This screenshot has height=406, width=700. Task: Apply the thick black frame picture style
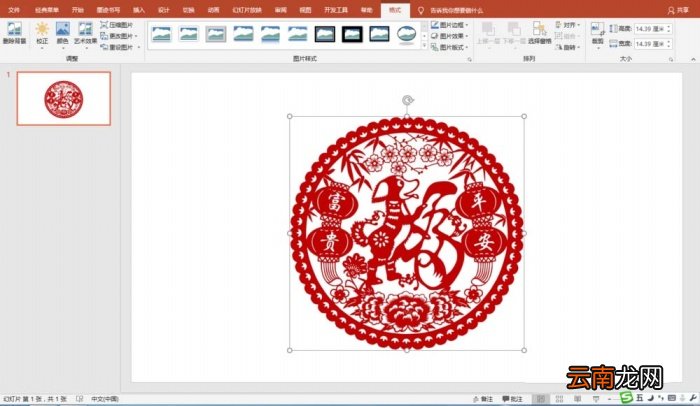point(352,34)
